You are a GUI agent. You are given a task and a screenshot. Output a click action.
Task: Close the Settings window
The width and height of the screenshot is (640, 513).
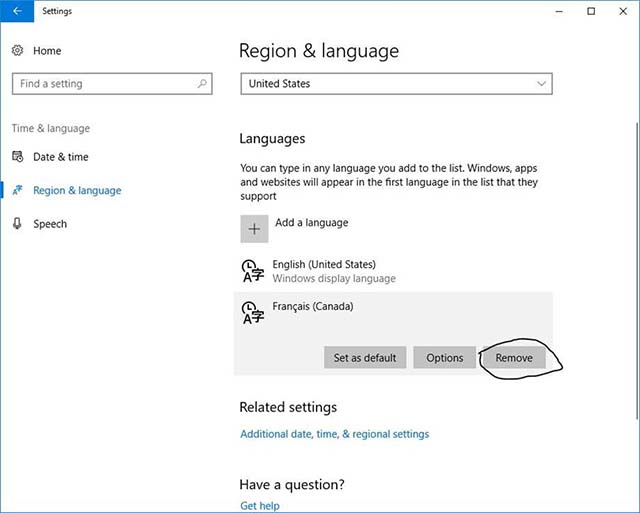623,11
